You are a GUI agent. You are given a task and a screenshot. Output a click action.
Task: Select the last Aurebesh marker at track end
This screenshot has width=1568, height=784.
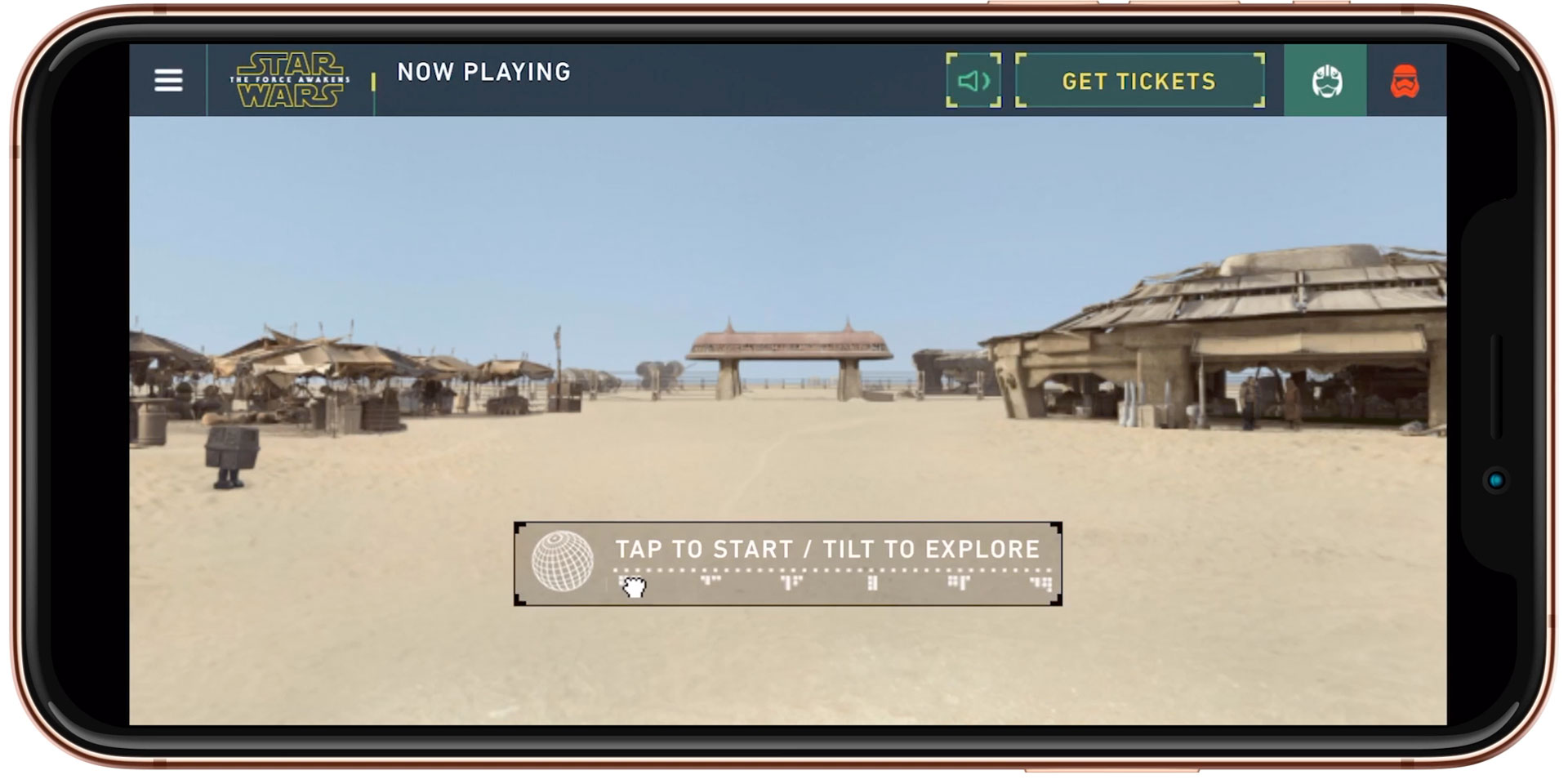pos(1041,582)
